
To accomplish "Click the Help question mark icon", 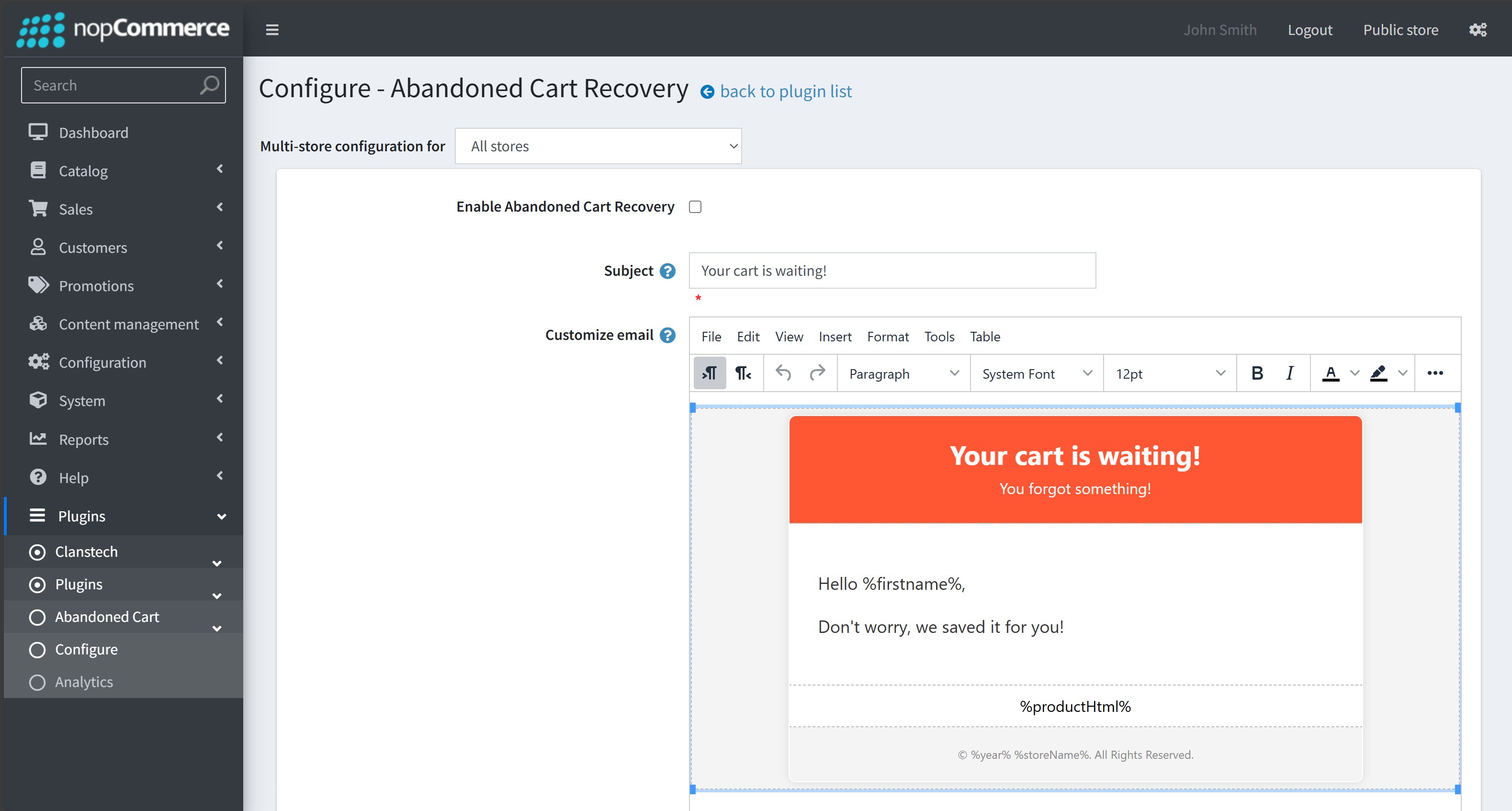I will (38, 477).
